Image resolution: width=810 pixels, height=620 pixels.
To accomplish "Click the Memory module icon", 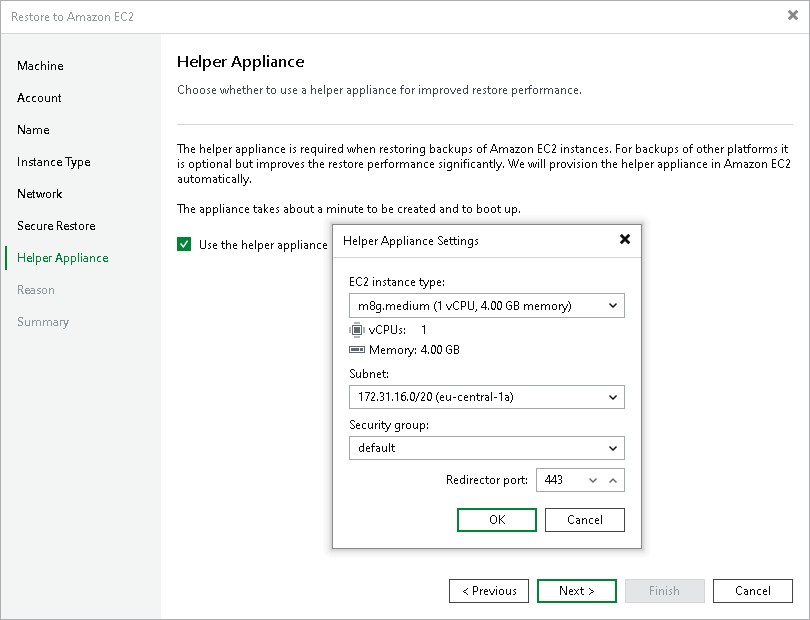I will click(x=356, y=350).
